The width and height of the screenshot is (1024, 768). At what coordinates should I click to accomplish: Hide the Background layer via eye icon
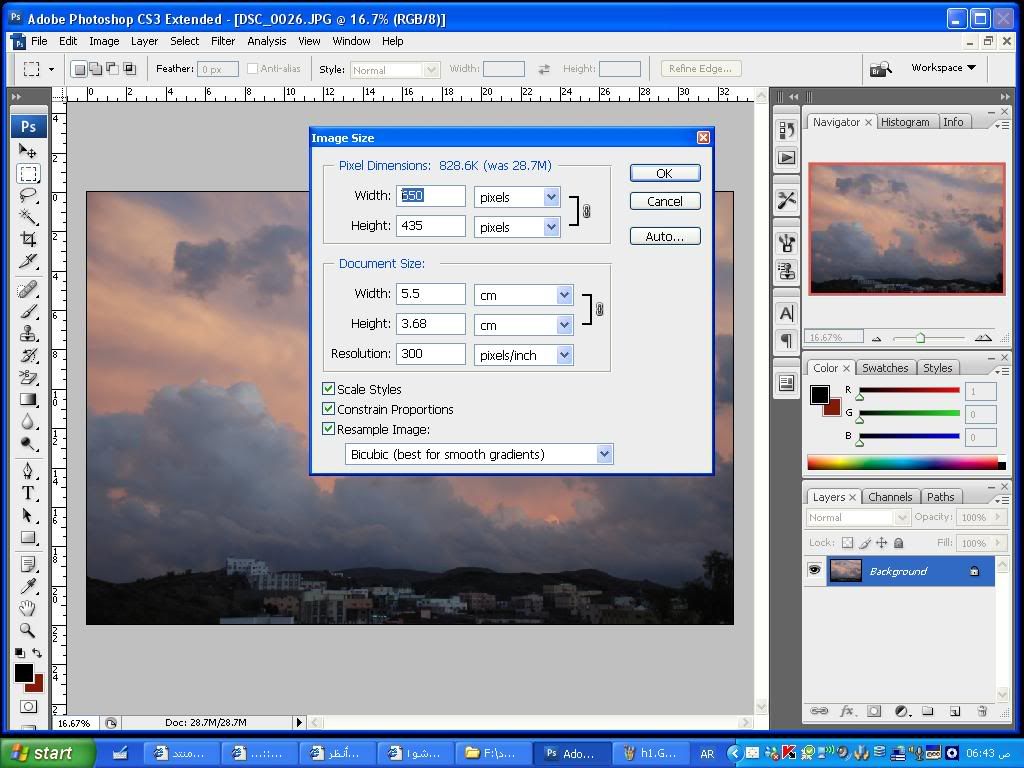tap(815, 571)
